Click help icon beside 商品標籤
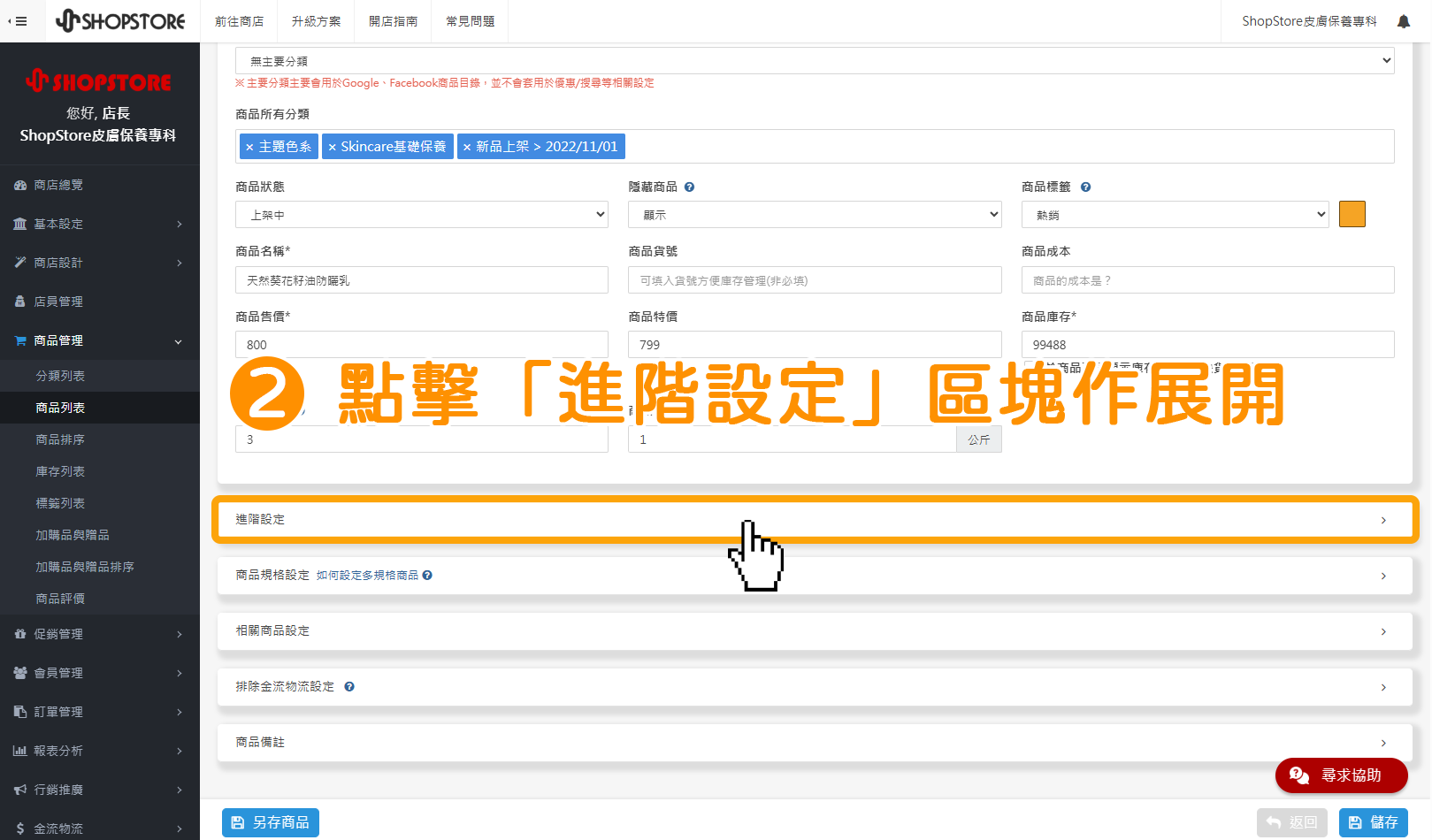This screenshot has width=1432, height=840. point(1085,187)
